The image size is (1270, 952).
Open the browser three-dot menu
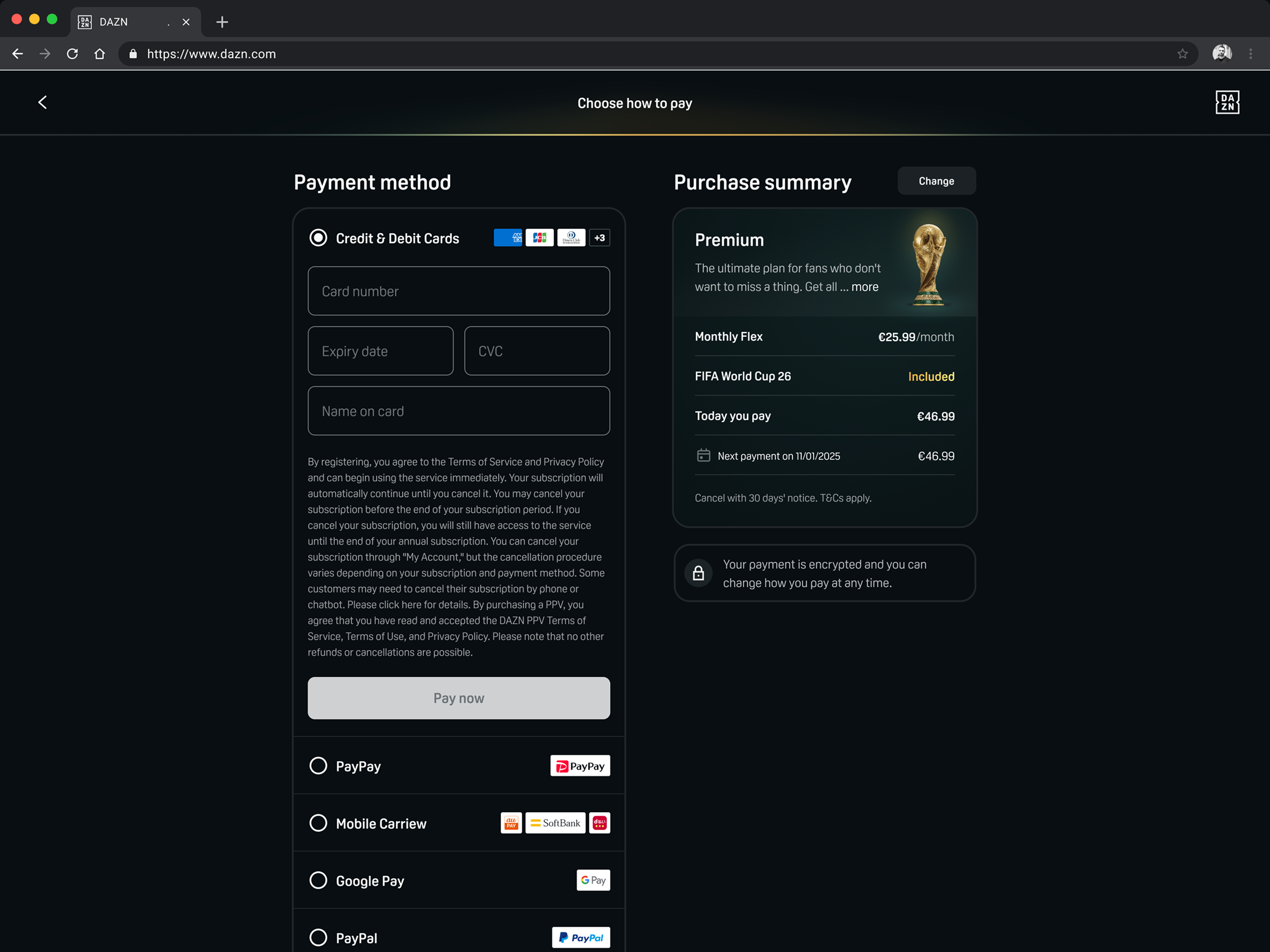(1251, 54)
